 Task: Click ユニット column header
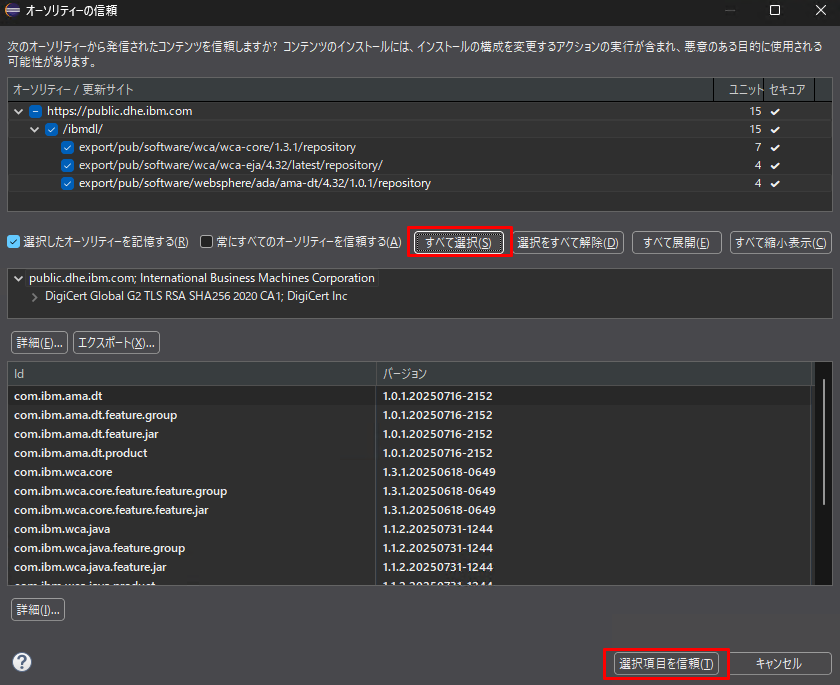pyautogui.click(x=739, y=89)
